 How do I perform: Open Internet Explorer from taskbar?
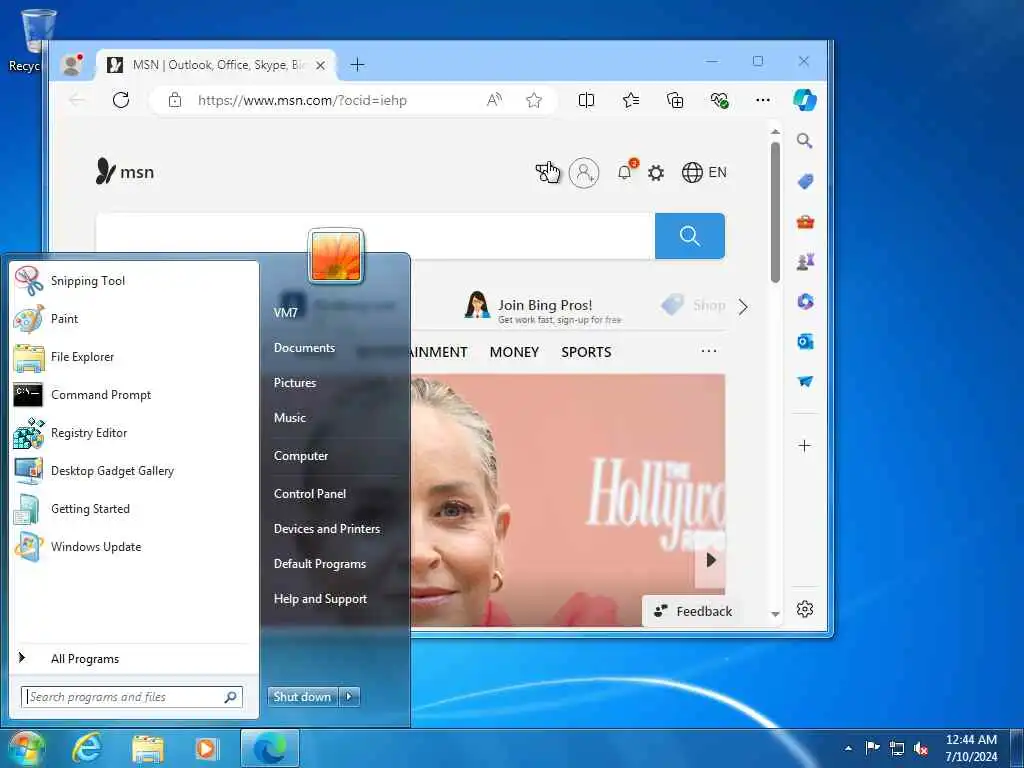tap(88, 748)
